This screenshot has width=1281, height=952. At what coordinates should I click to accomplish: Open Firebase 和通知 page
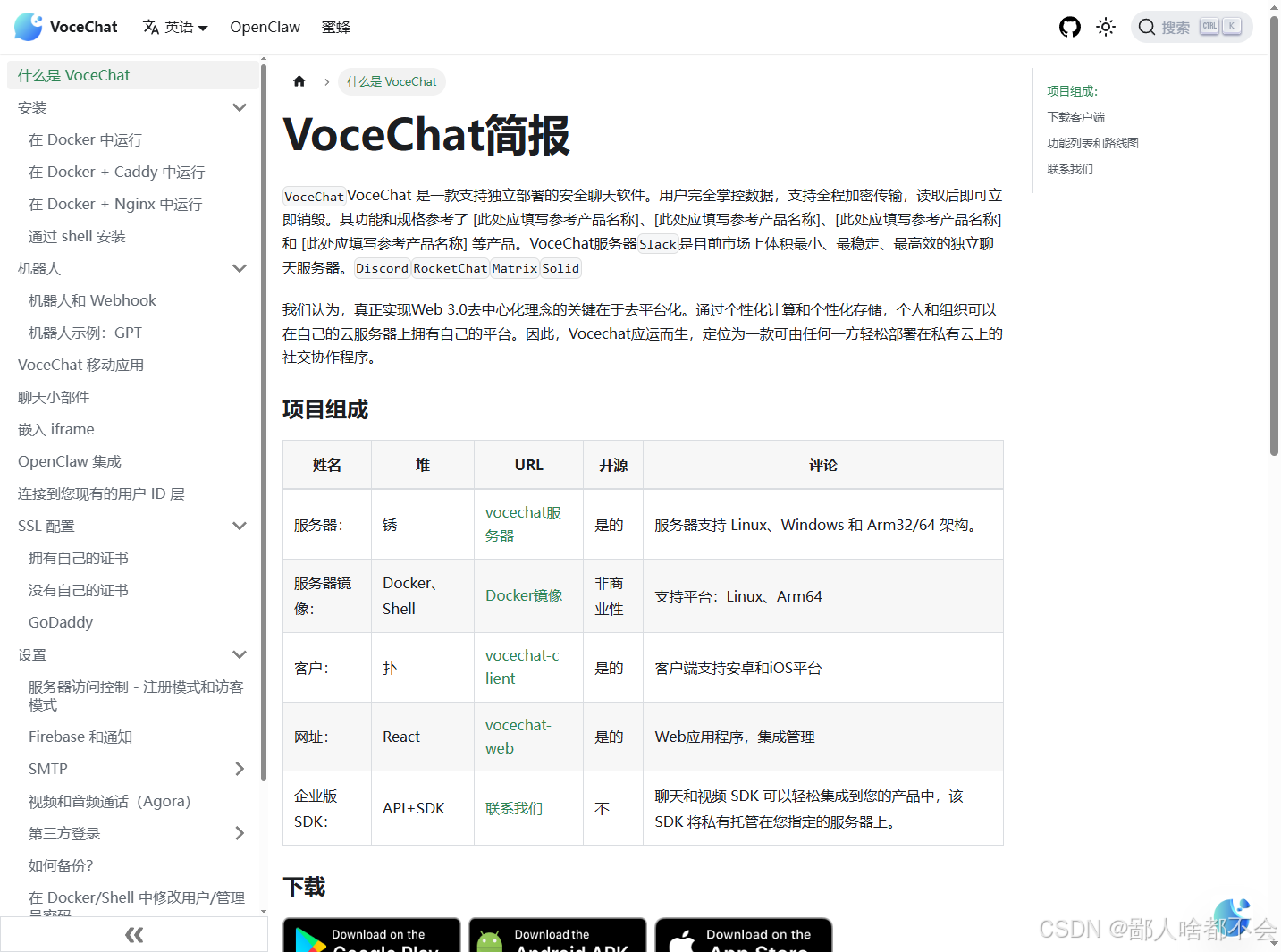pos(80,737)
